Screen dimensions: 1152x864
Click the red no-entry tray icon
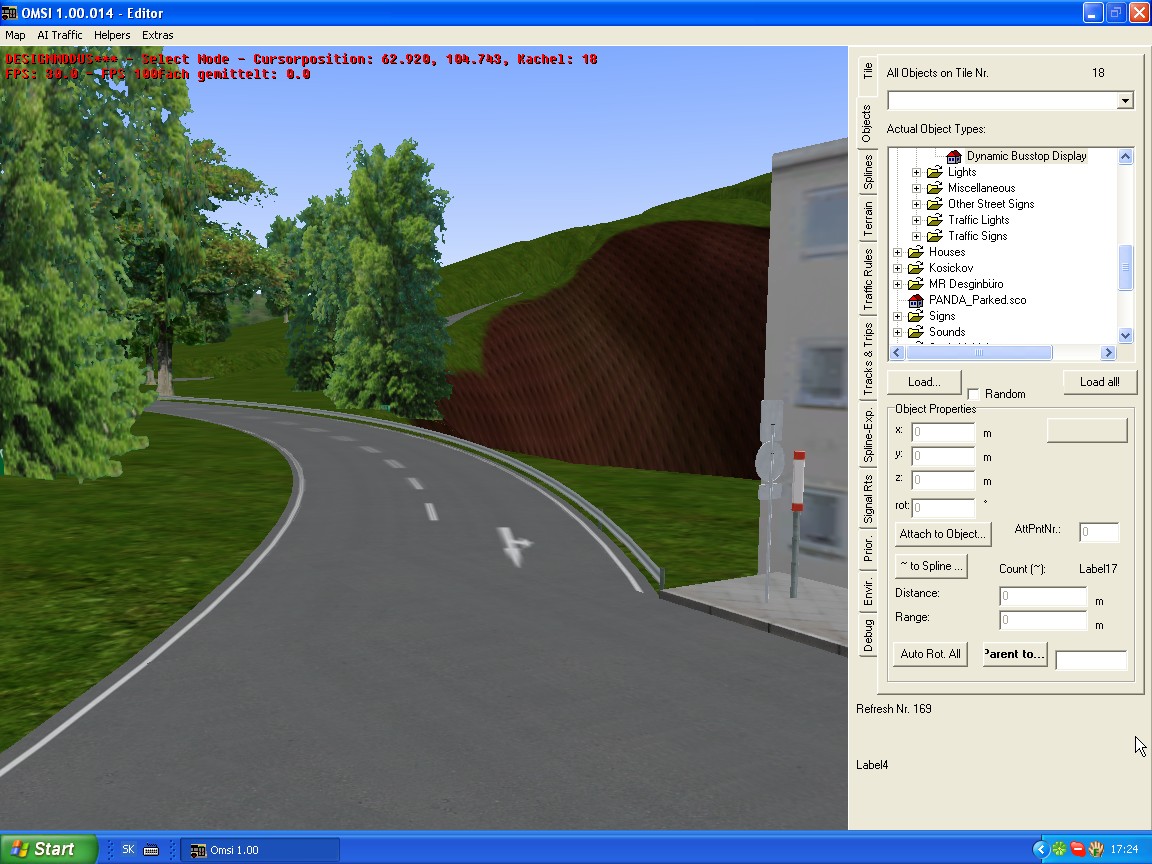click(1078, 849)
